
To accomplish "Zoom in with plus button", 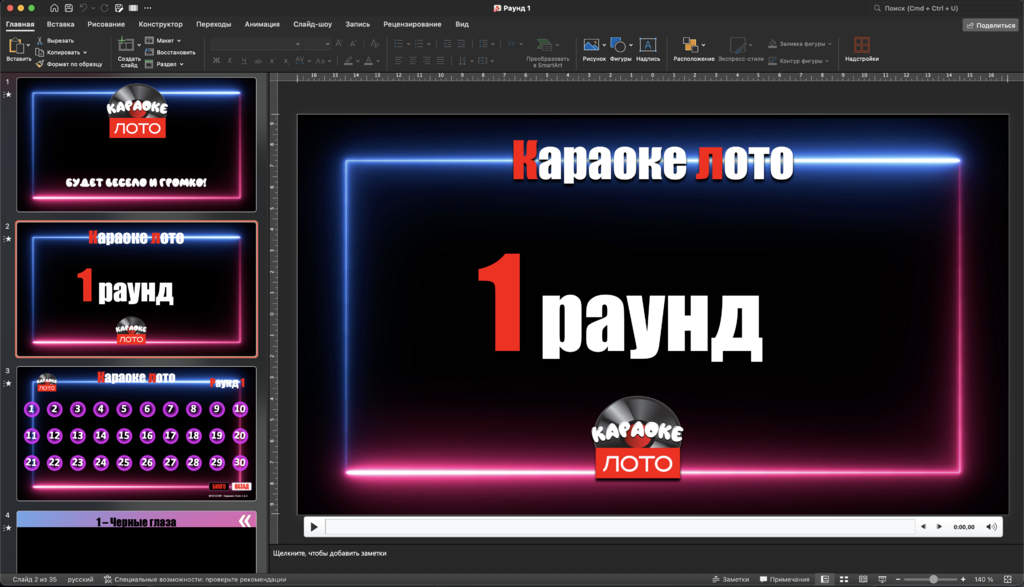I will coord(963,579).
